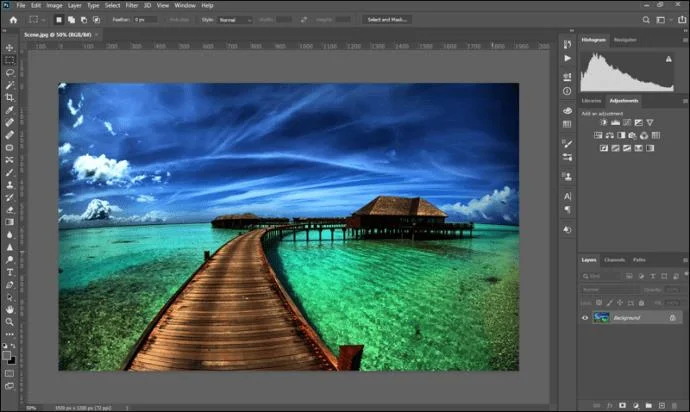Click the histogram cached data warning triangle

669,59
